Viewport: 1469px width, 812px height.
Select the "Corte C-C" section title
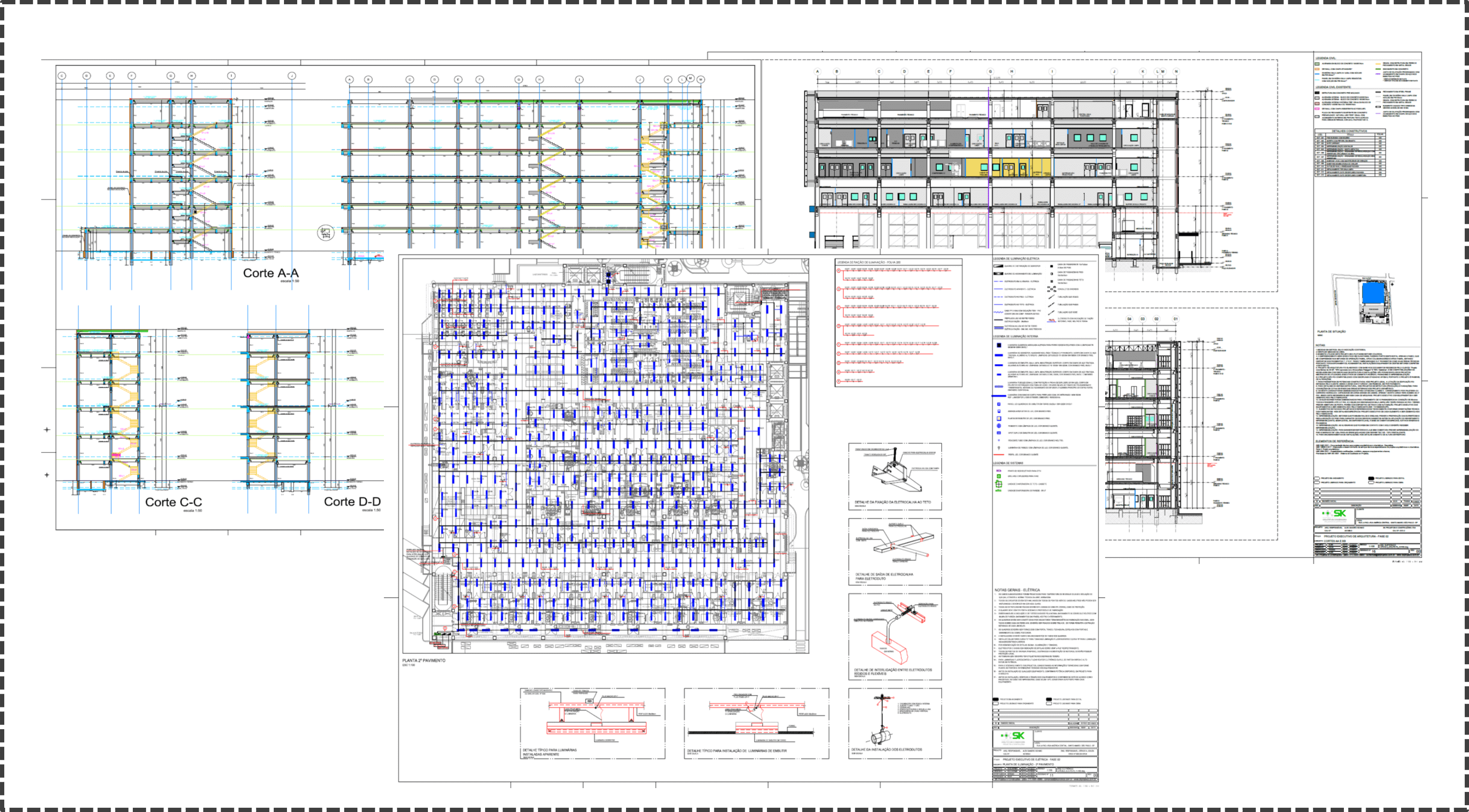pyautogui.click(x=173, y=502)
